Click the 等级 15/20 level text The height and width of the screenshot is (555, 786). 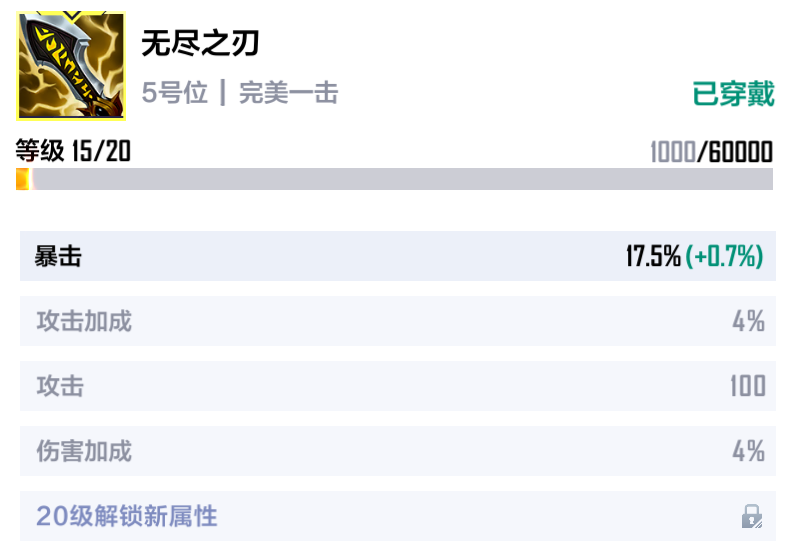click(73, 150)
